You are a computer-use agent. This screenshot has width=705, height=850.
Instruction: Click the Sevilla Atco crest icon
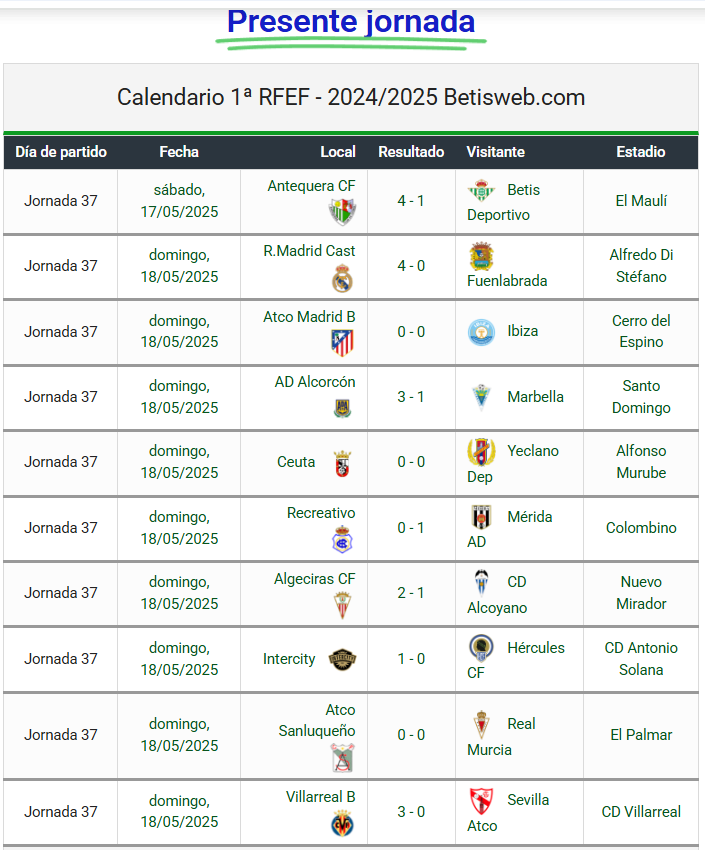[x=481, y=801]
